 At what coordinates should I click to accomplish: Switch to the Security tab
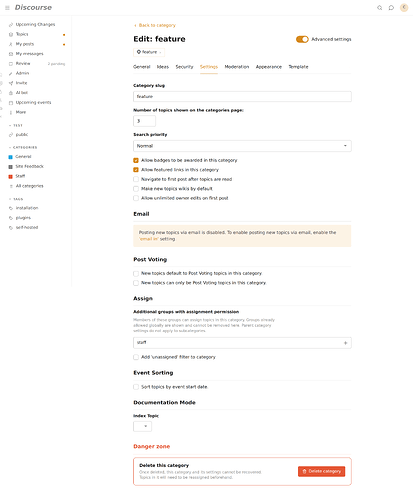tap(184, 67)
